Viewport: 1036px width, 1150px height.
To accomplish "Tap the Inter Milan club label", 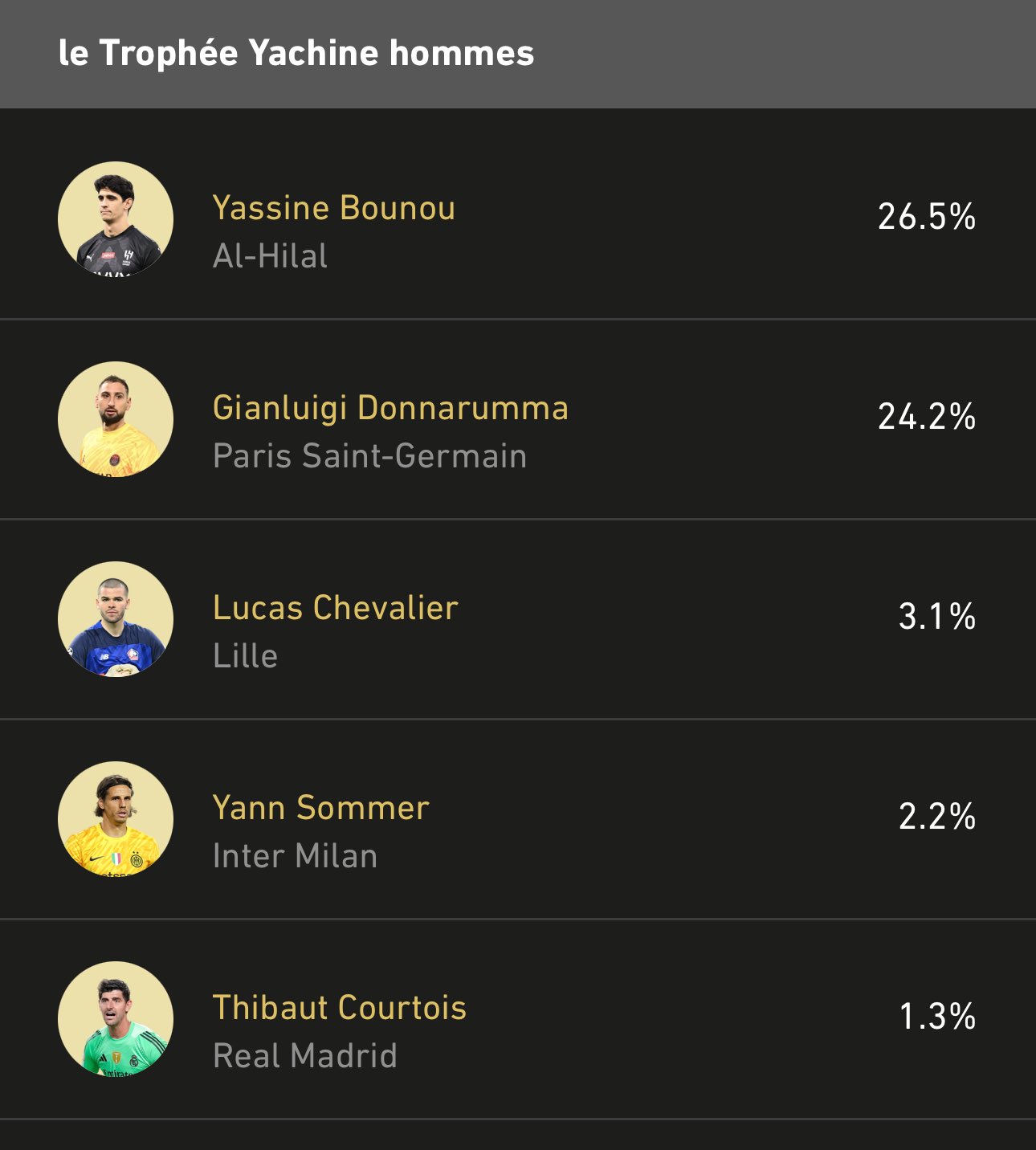I will click(x=296, y=856).
